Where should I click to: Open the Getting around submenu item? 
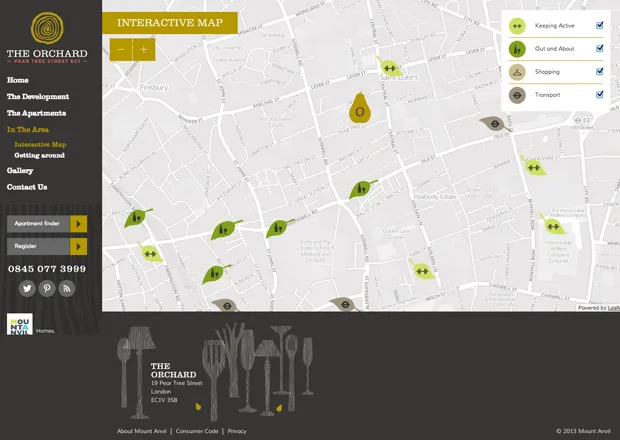pos(40,155)
